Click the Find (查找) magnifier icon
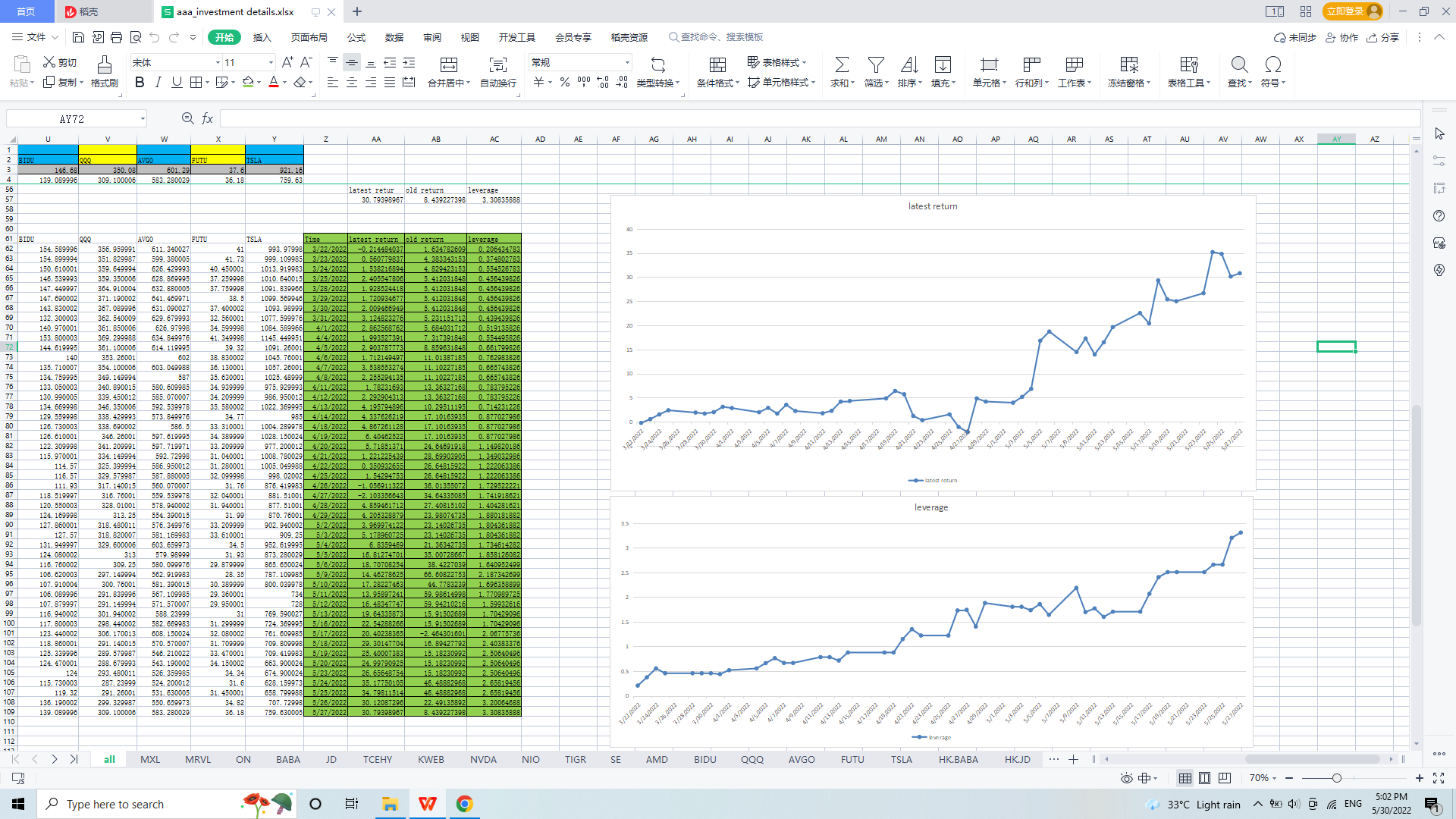This screenshot has height=819, width=1456. [1238, 65]
